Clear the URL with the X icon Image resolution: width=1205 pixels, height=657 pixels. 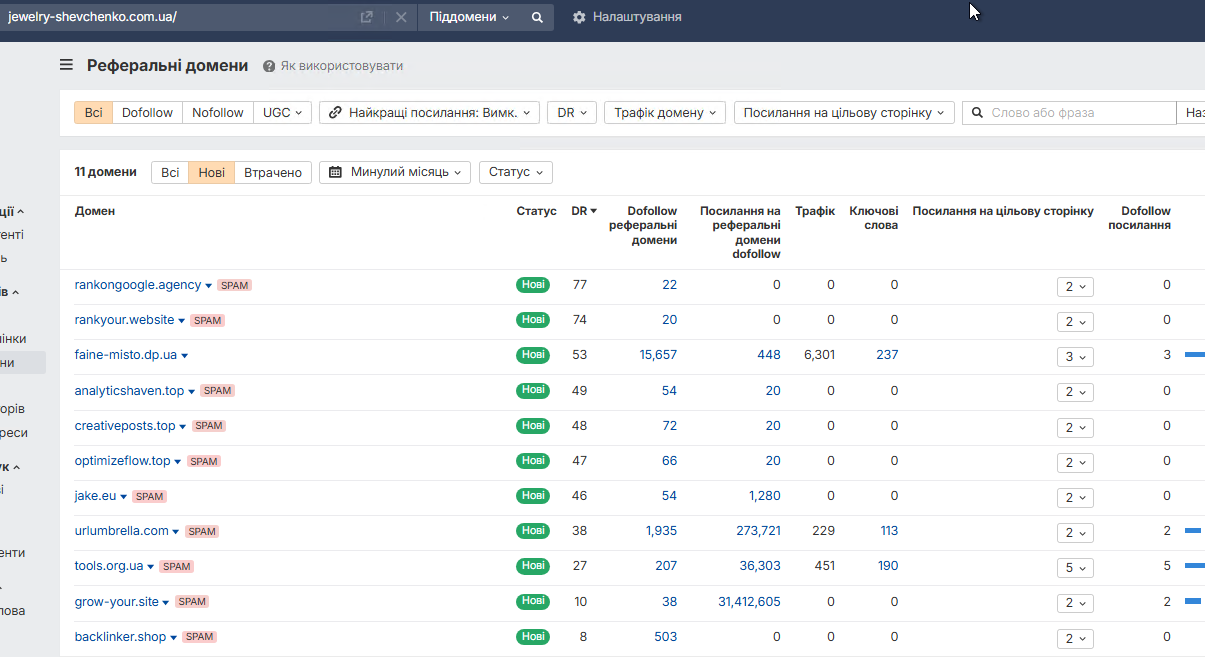(x=400, y=17)
